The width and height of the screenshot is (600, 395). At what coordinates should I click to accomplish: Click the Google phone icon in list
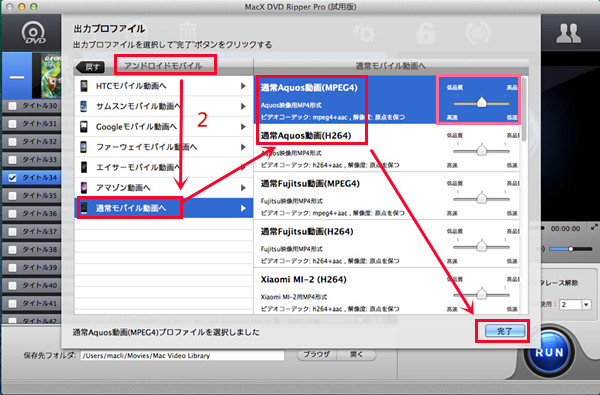(x=84, y=126)
